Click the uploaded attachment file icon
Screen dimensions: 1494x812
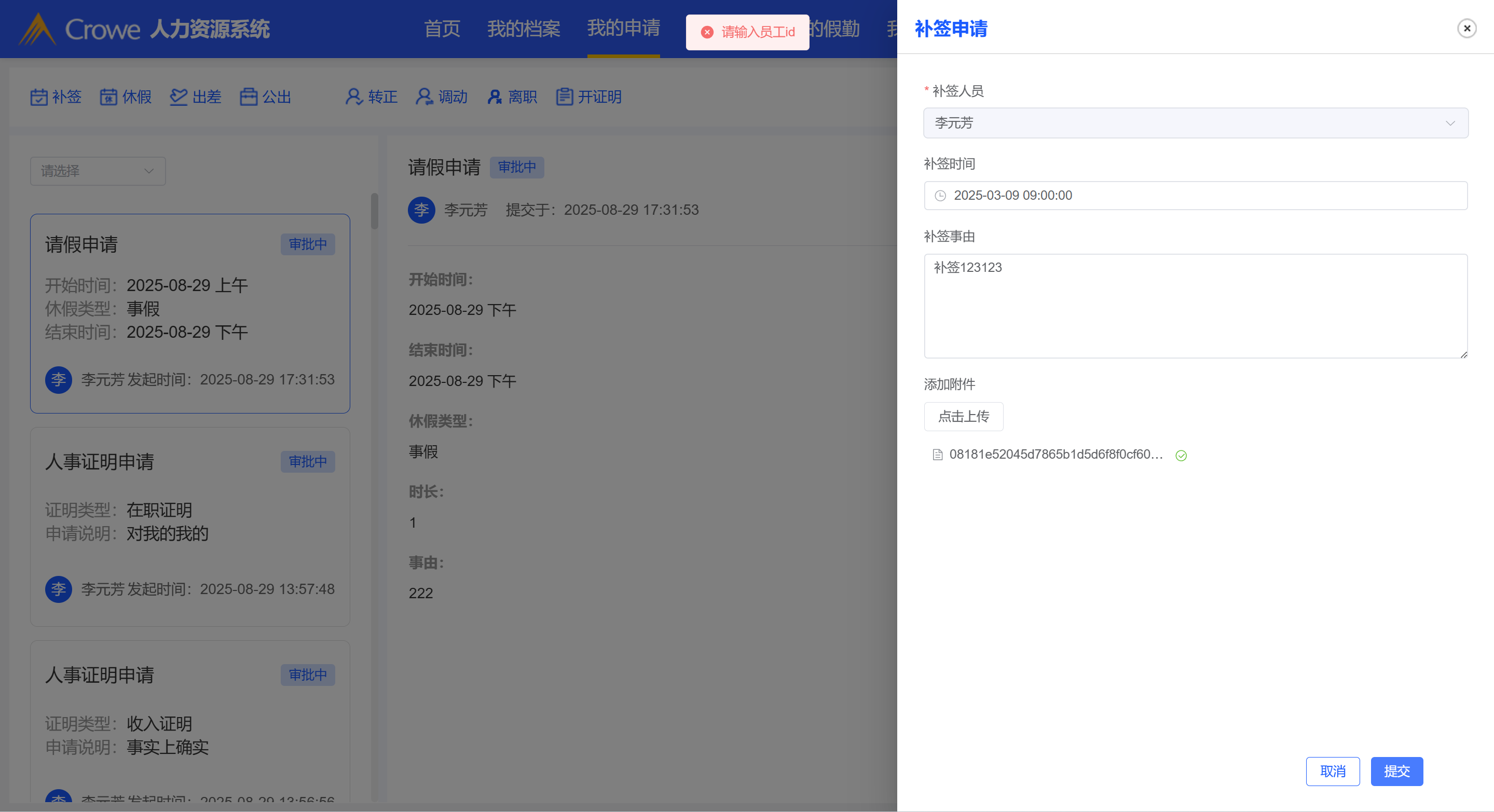point(937,455)
